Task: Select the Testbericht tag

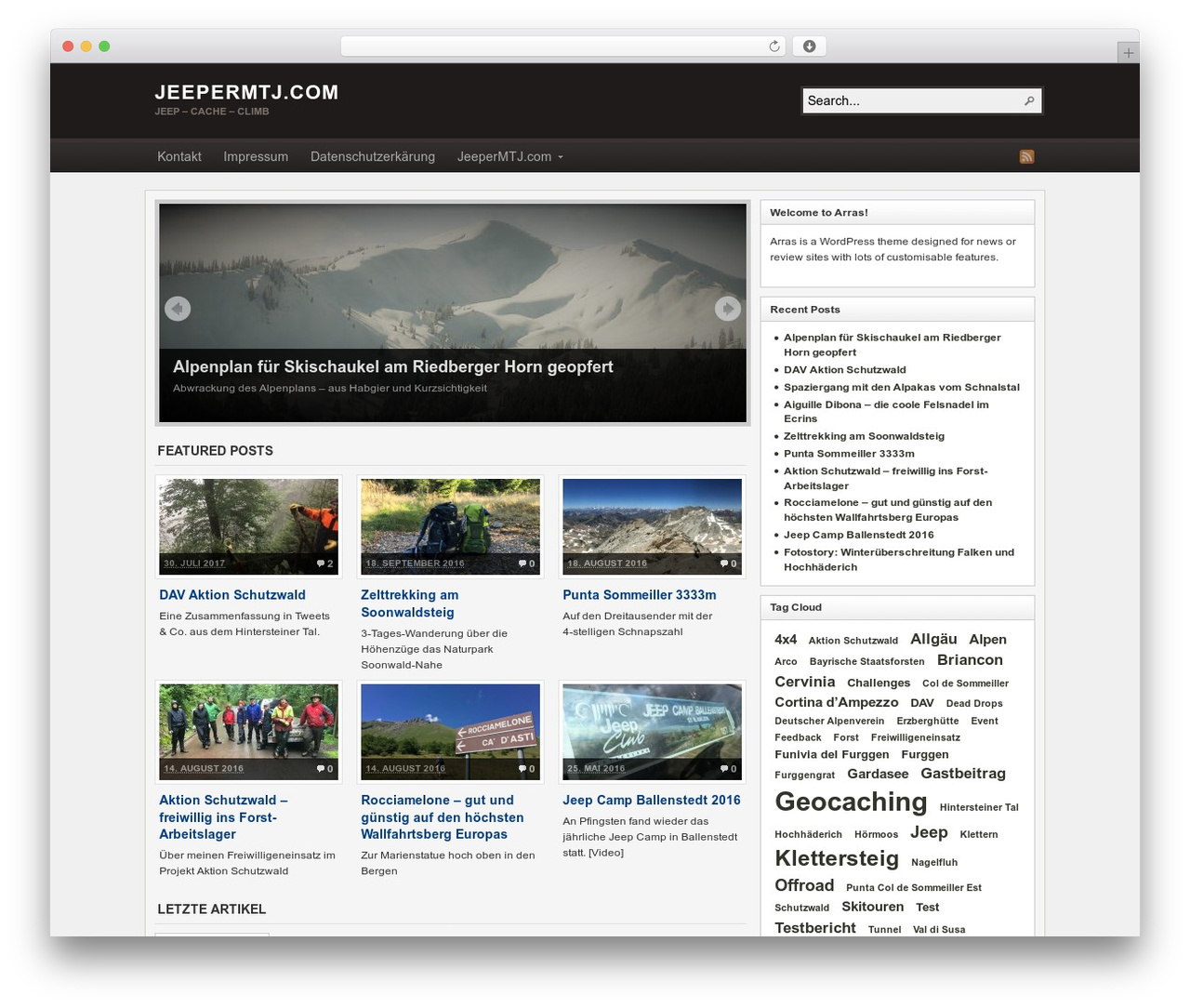Action: 815,928
